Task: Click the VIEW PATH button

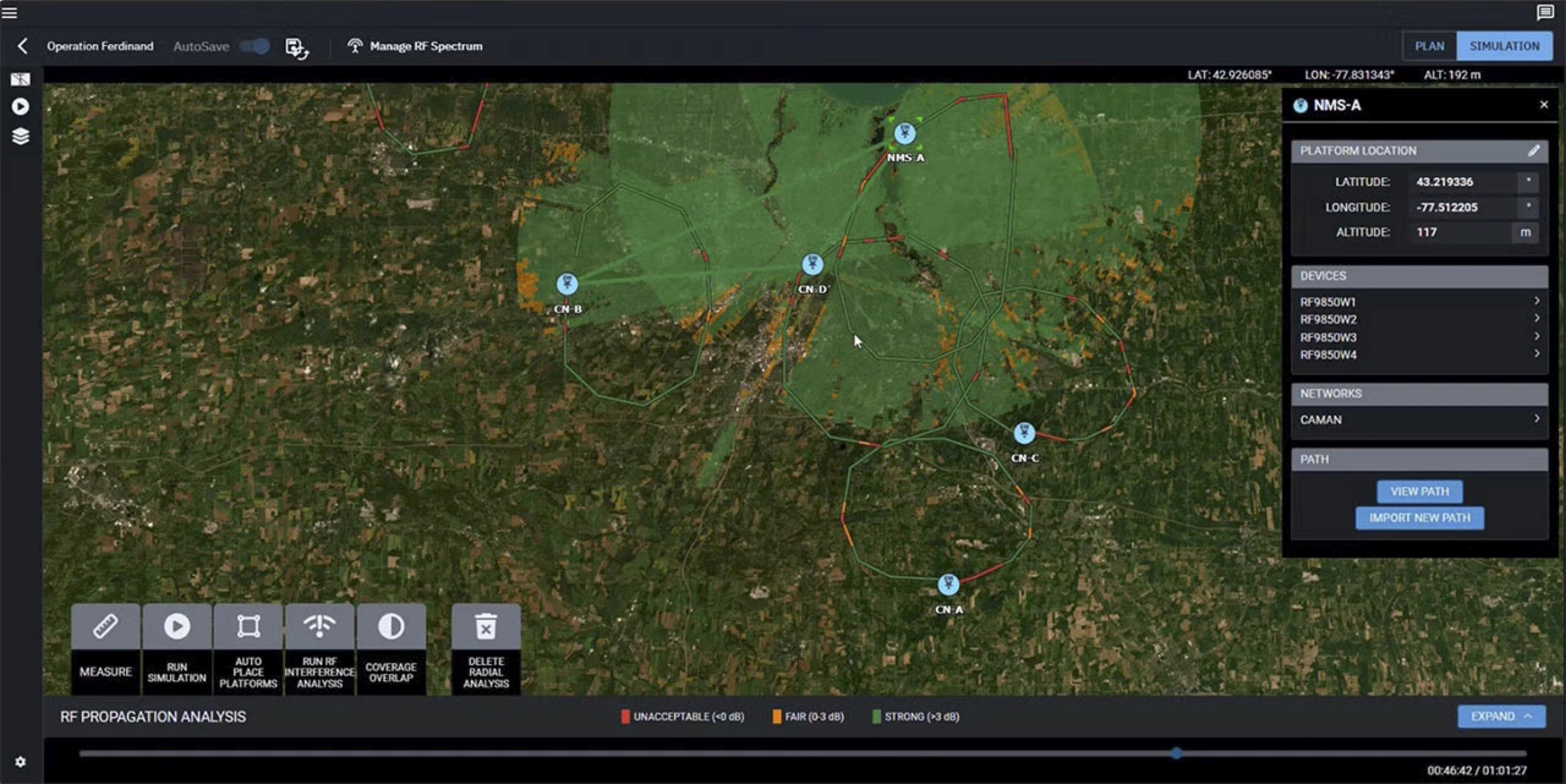Action: coord(1419,491)
